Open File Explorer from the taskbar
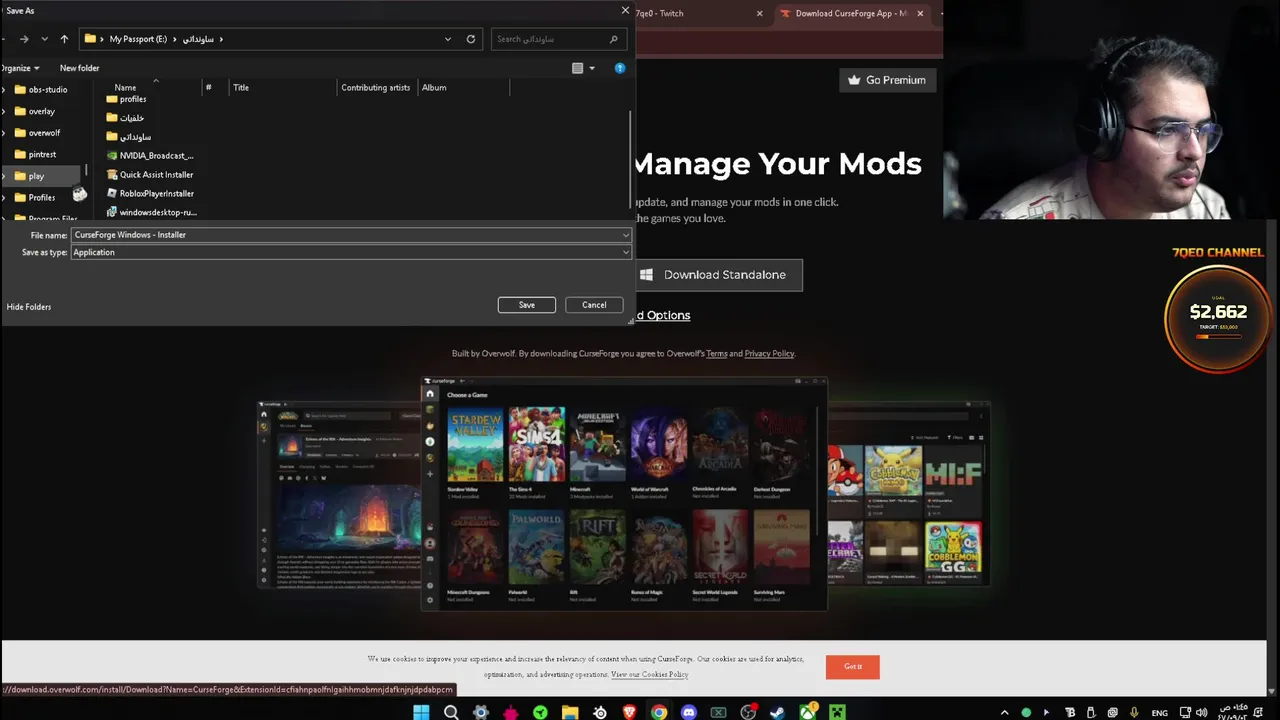This screenshot has height=720, width=1280. (x=570, y=712)
